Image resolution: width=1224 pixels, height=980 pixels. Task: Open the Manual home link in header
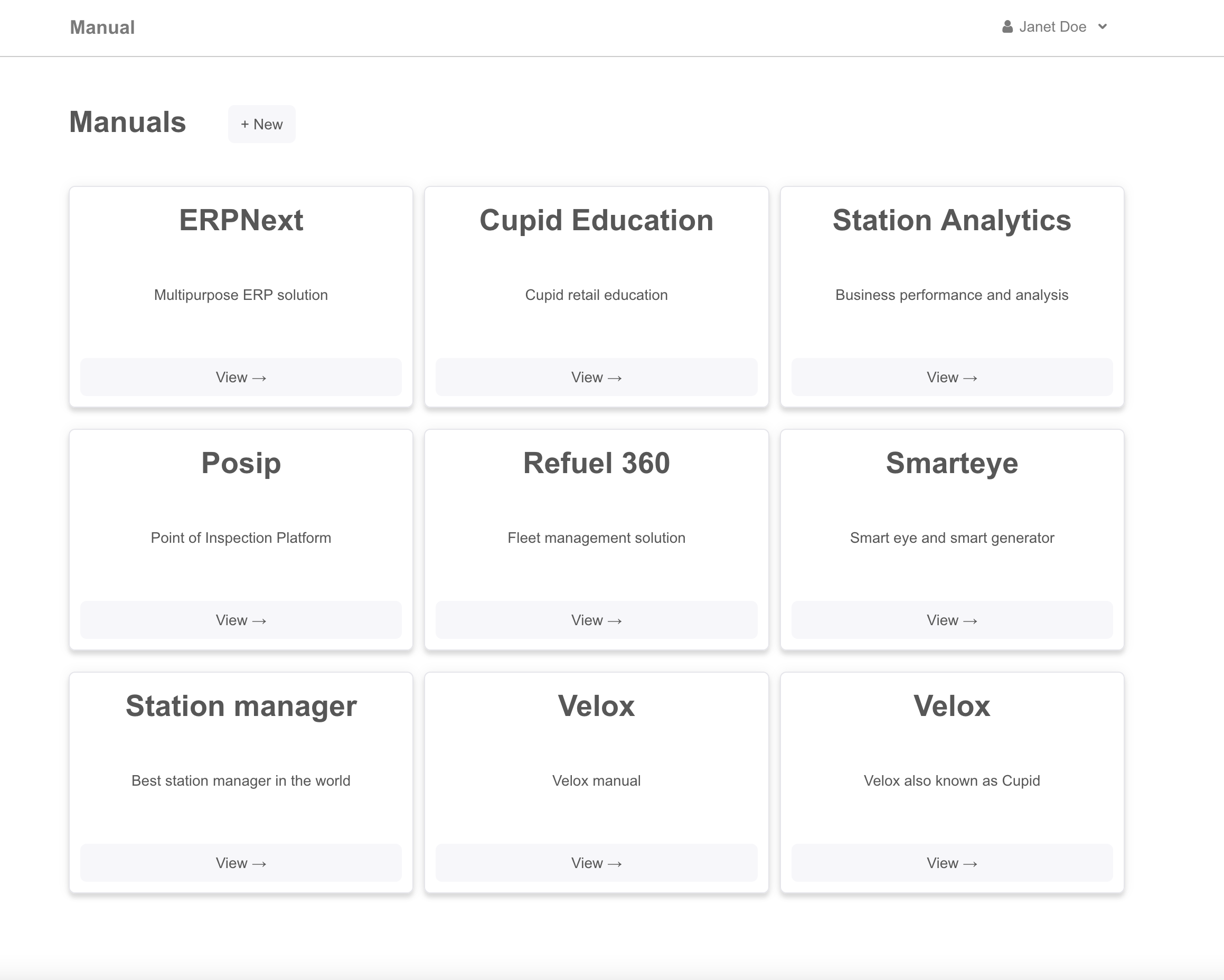tap(102, 27)
